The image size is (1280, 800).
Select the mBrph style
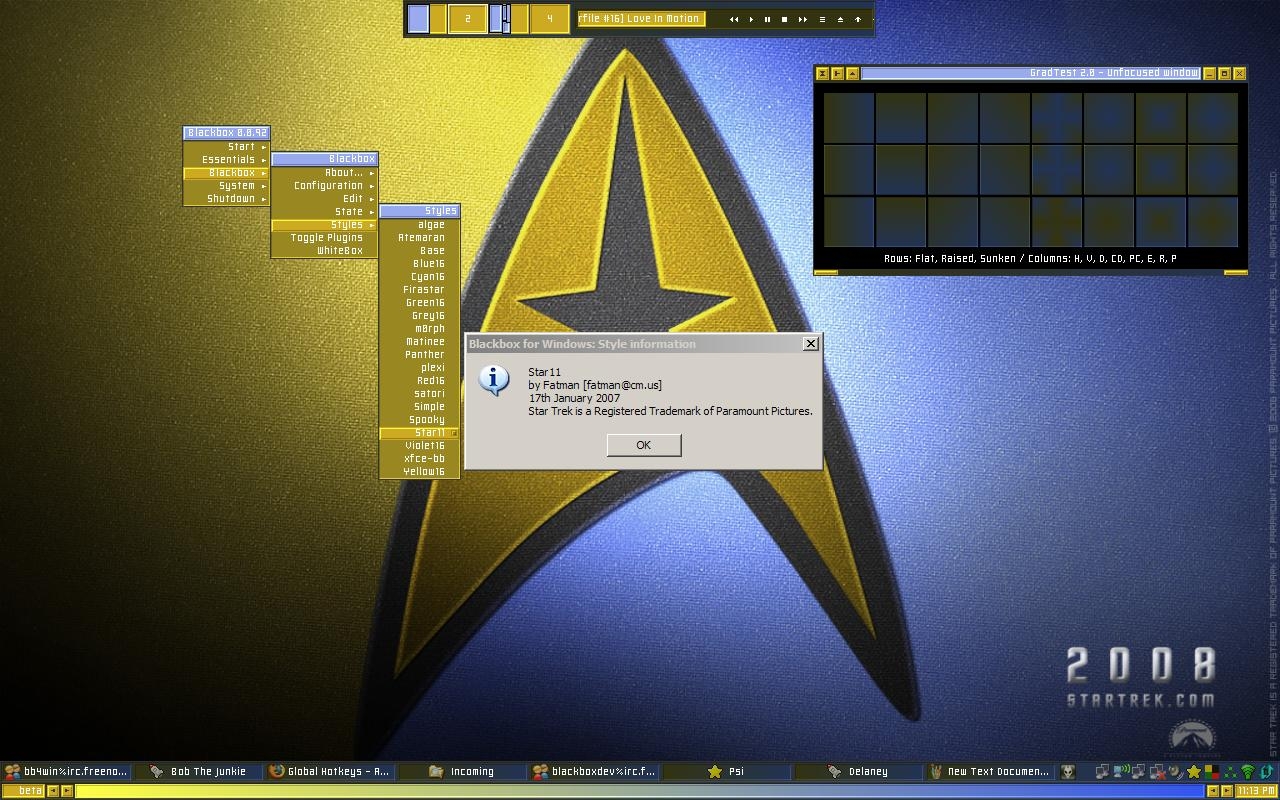(419, 329)
